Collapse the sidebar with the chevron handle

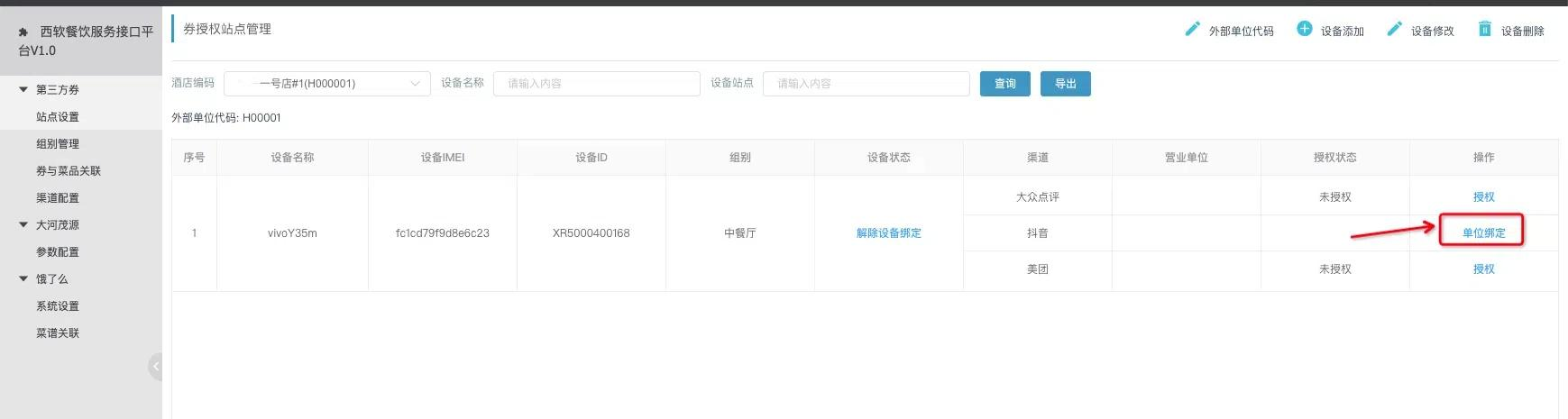click(155, 367)
